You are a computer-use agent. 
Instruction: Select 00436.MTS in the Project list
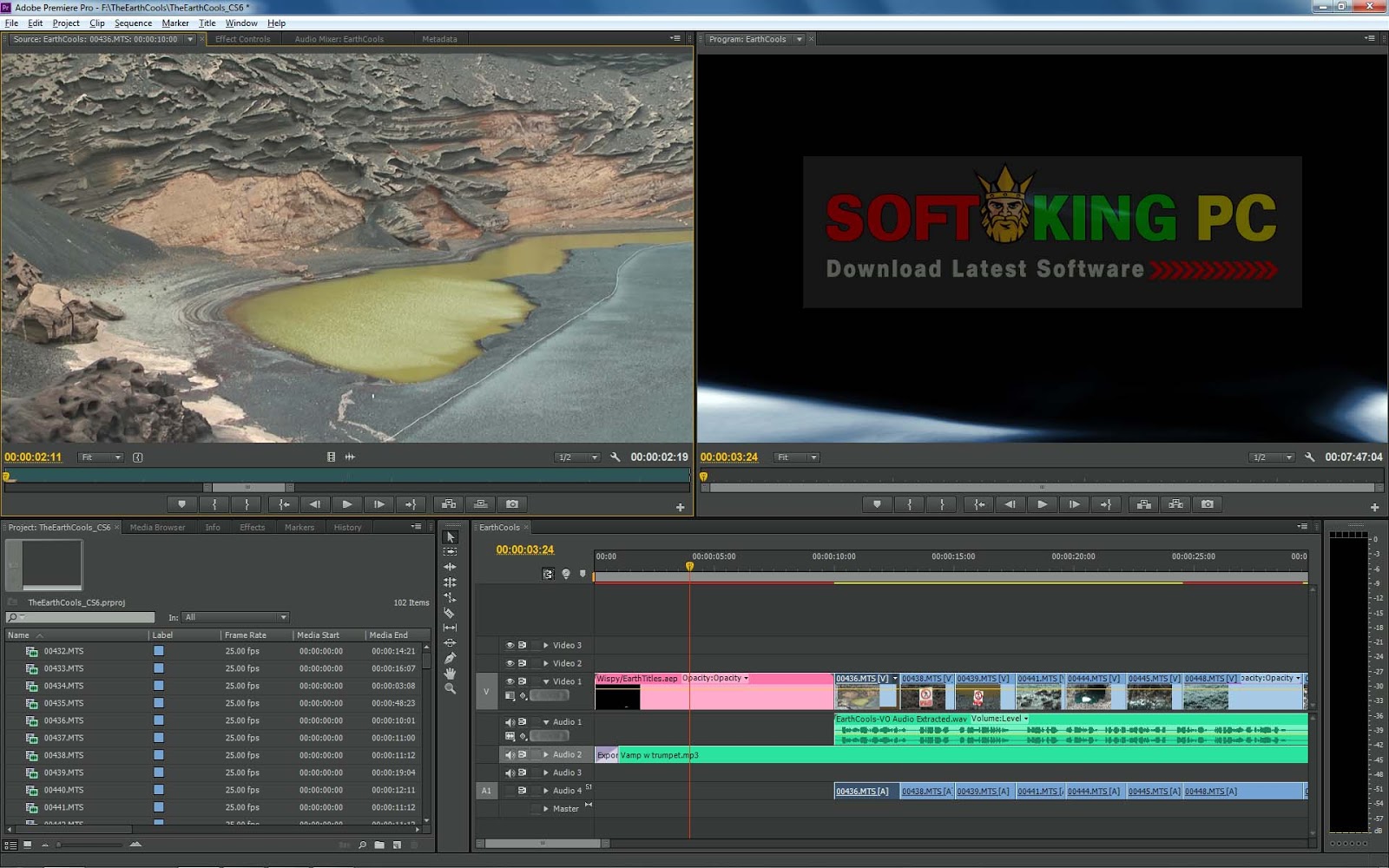pyautogui.click(x=64, y=720)
